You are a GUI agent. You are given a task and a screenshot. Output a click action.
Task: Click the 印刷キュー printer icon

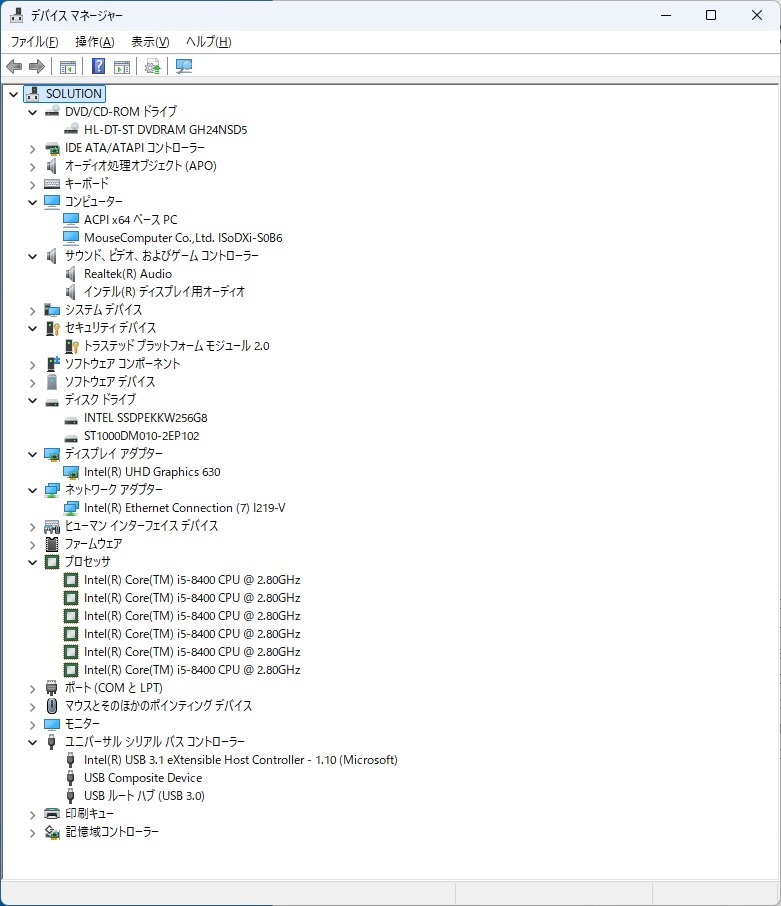click(52, 814)
